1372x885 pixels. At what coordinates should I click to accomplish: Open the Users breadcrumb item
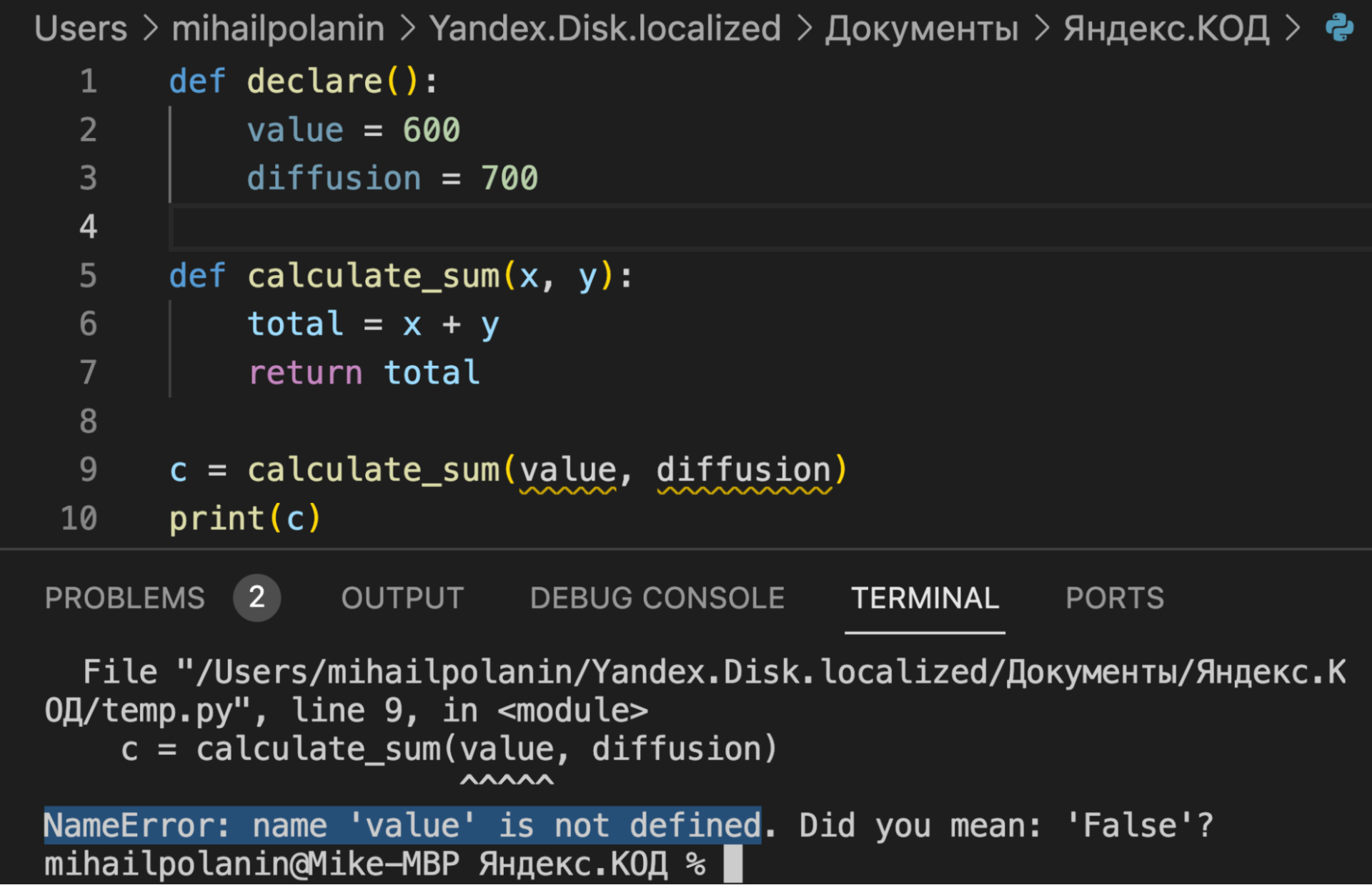pyautogui.click(x=80, y=29)
